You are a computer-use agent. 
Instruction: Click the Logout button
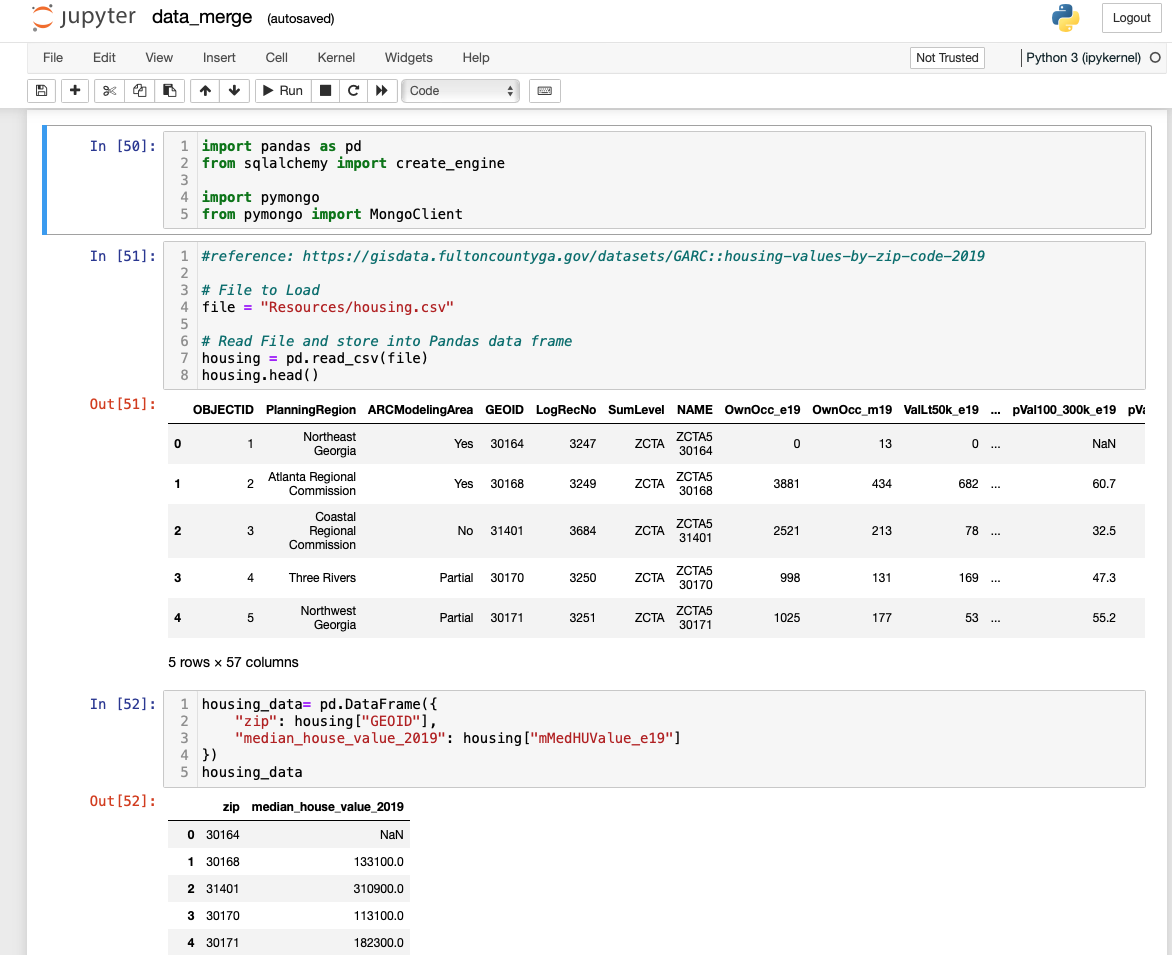pos(1131,18)
